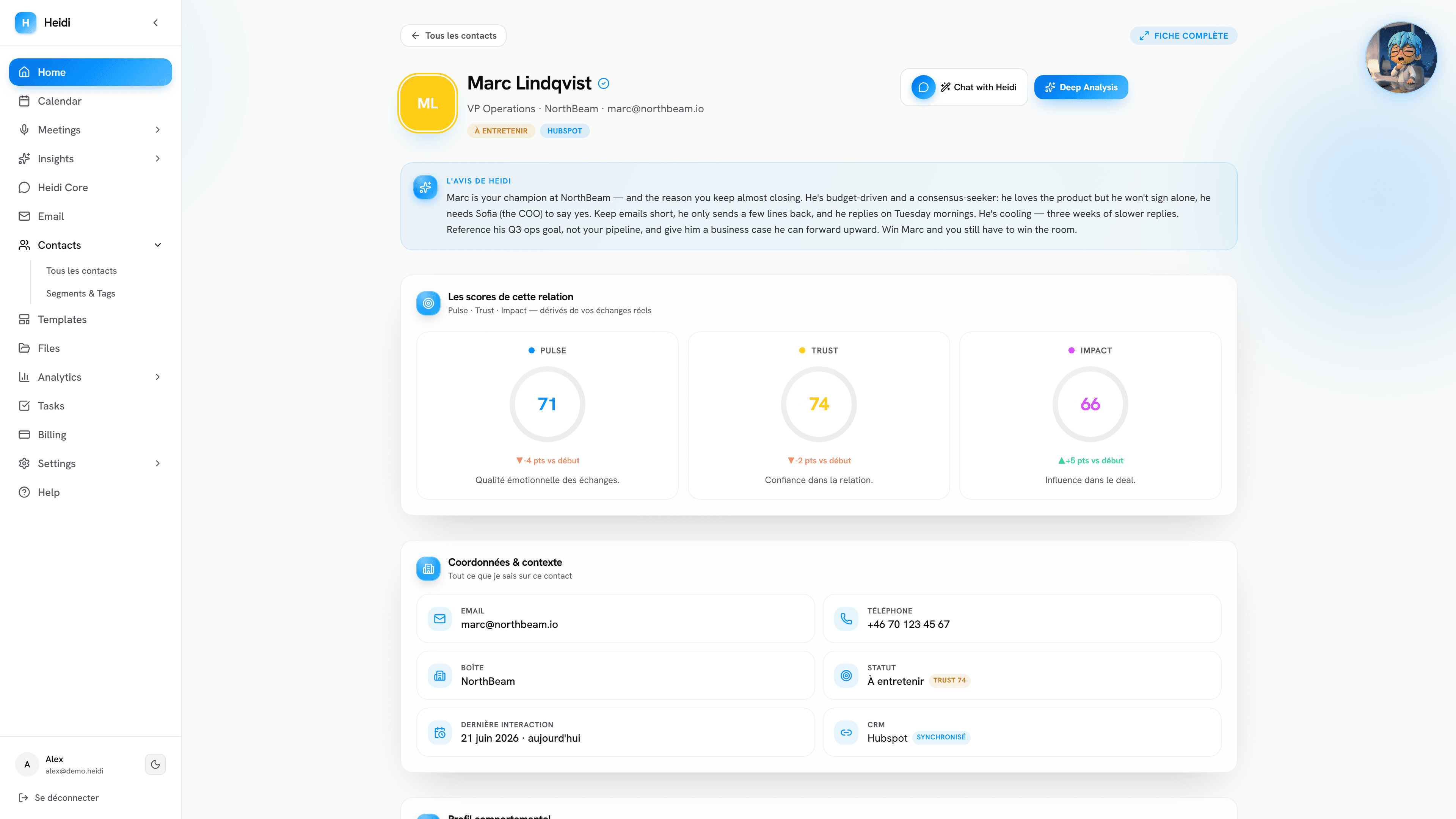Click the Contacts people icon

tap(24, 245)
